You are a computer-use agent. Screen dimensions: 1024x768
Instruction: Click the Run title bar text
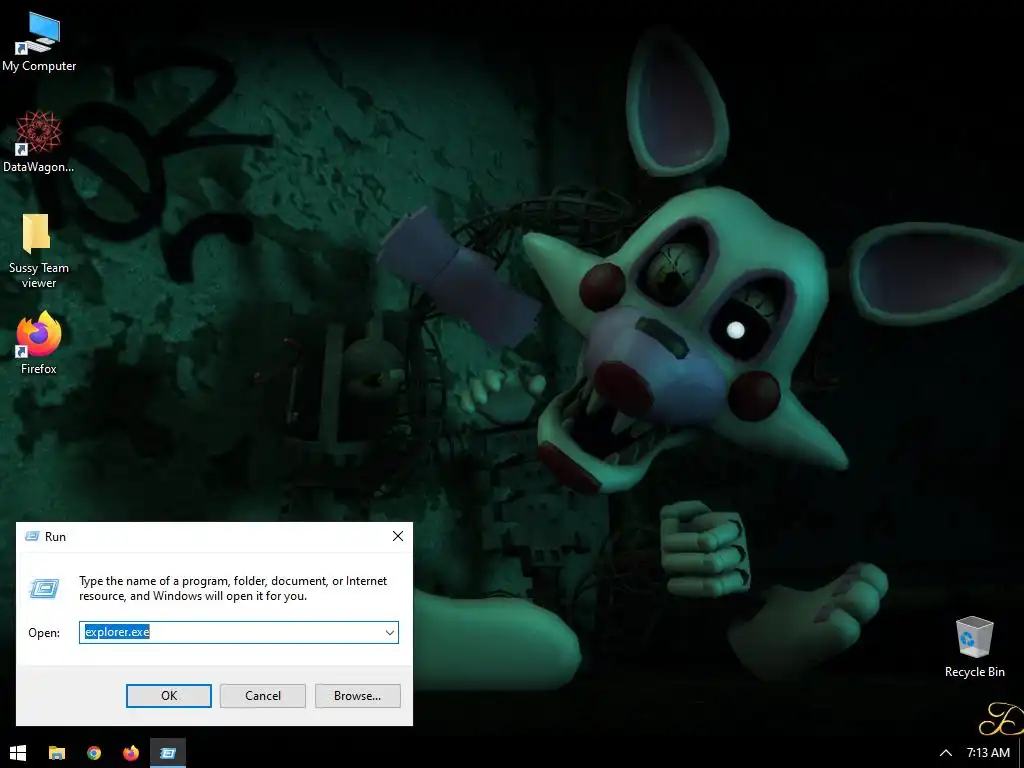click(x=56, y=536)
